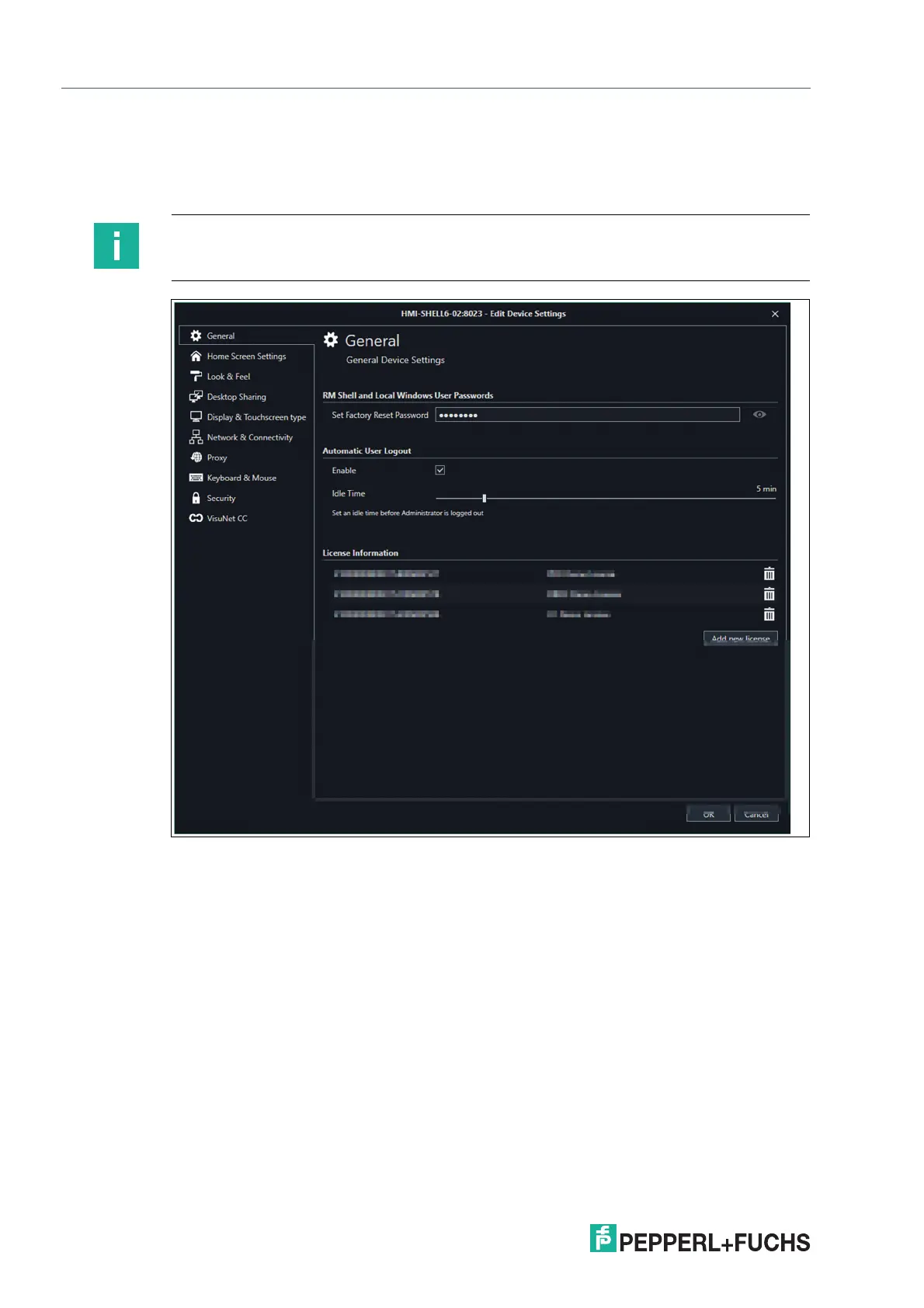Click the house icon for Home Screen Settings

tap(196, 356)
